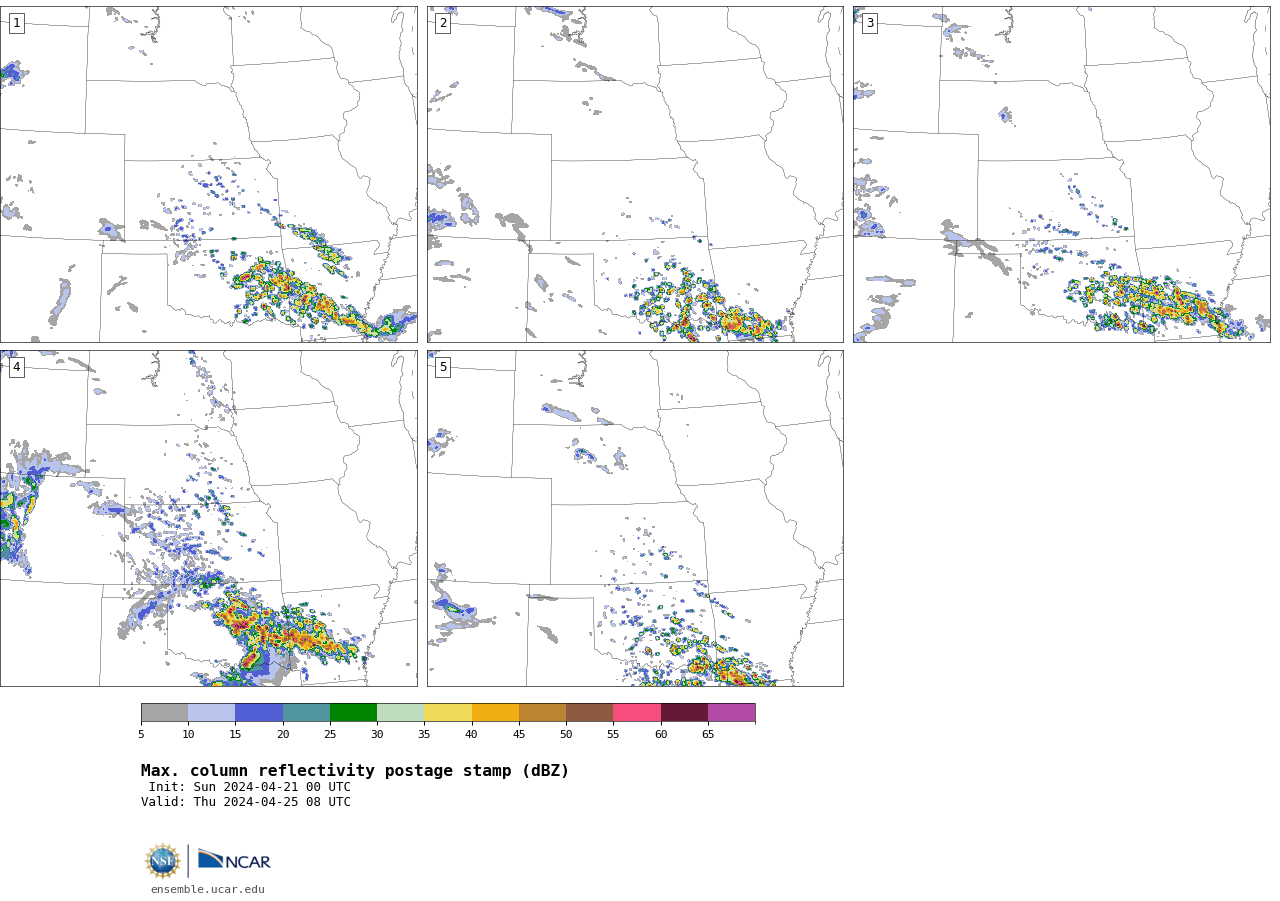The width and height of the screenshot is (1280, 901).
Task: Click the NCAR logo
Action: click(x=234, y=860)
